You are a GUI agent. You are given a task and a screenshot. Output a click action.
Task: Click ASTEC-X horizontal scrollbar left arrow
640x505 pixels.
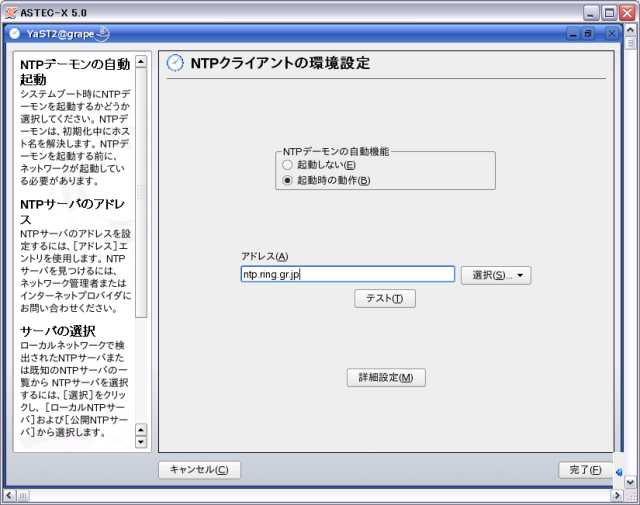click(x=9, y=496)
